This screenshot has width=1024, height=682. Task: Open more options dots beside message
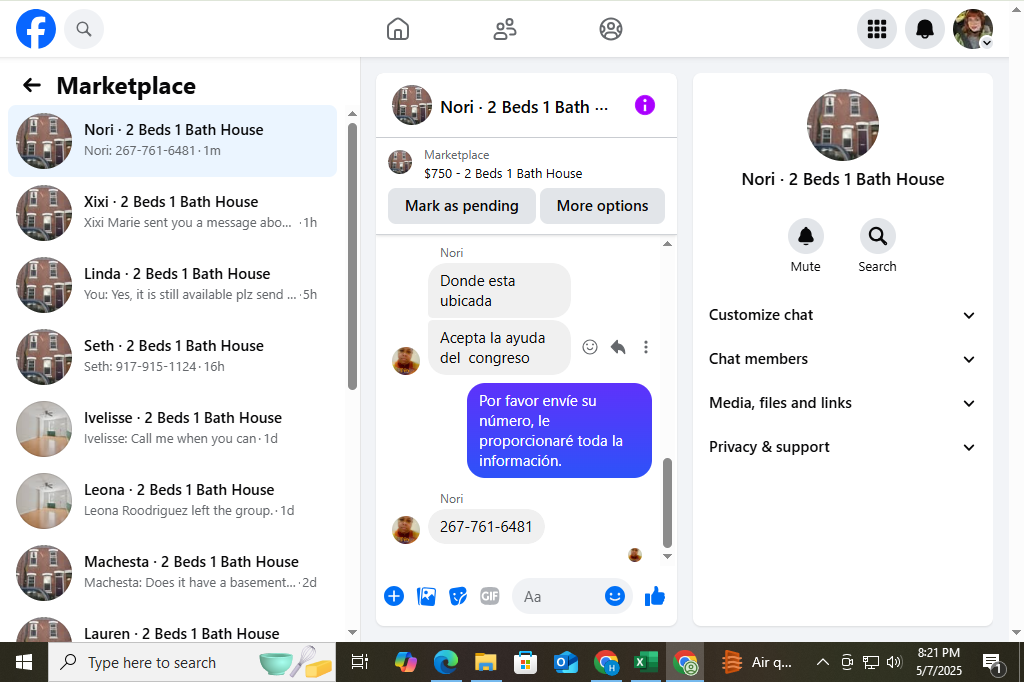[x=646, y=347]
